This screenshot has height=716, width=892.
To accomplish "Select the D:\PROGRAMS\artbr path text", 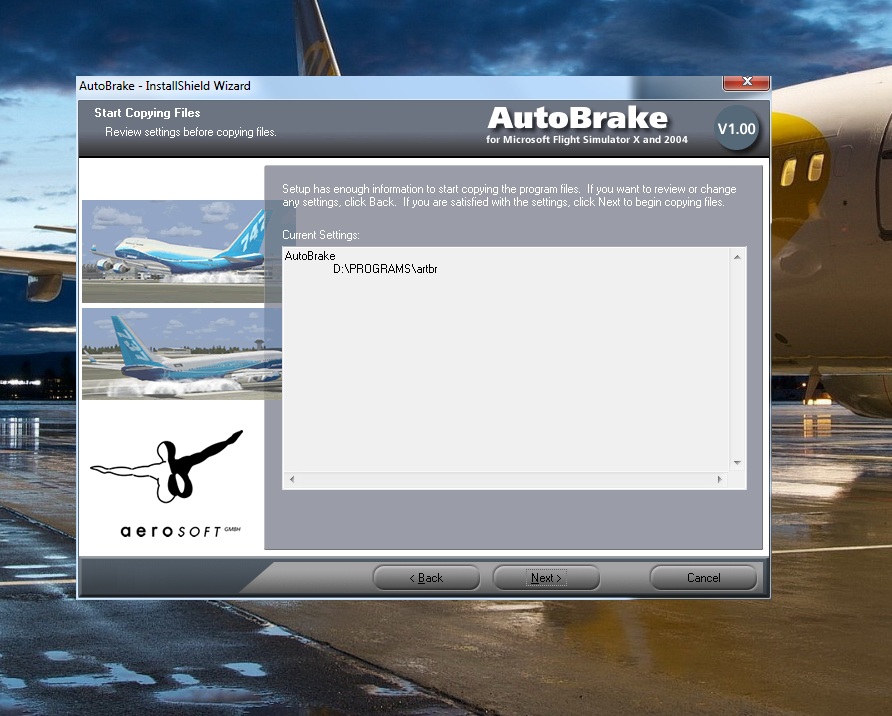I will (385, 269).
